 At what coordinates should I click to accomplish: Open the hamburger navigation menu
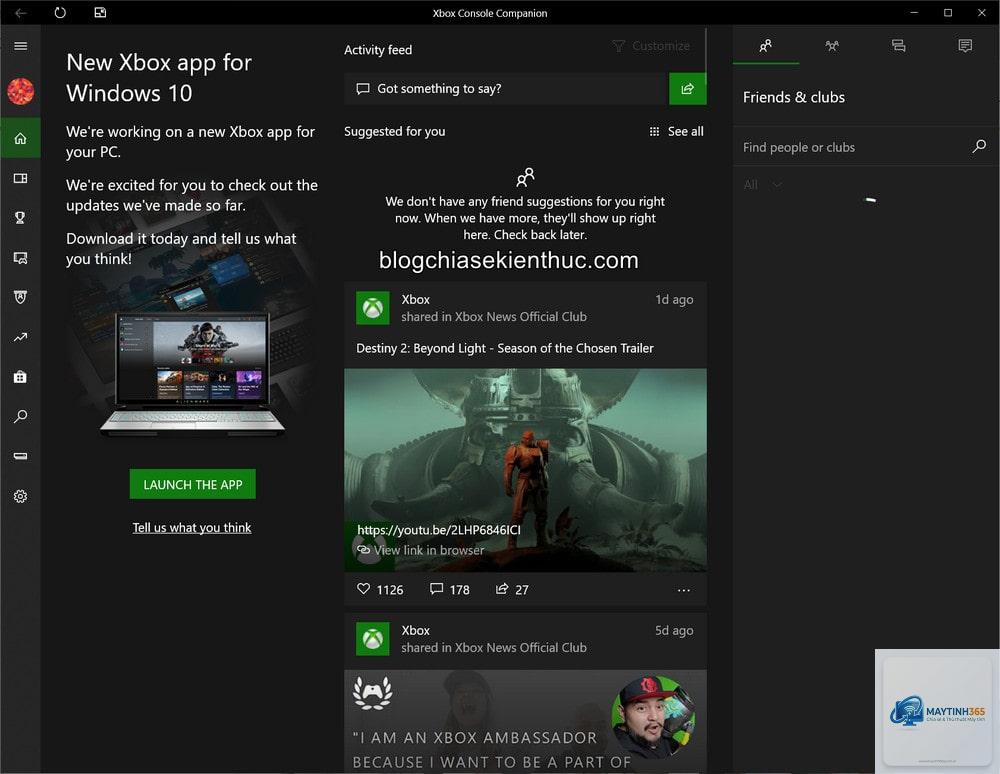[x=20, y=46]
